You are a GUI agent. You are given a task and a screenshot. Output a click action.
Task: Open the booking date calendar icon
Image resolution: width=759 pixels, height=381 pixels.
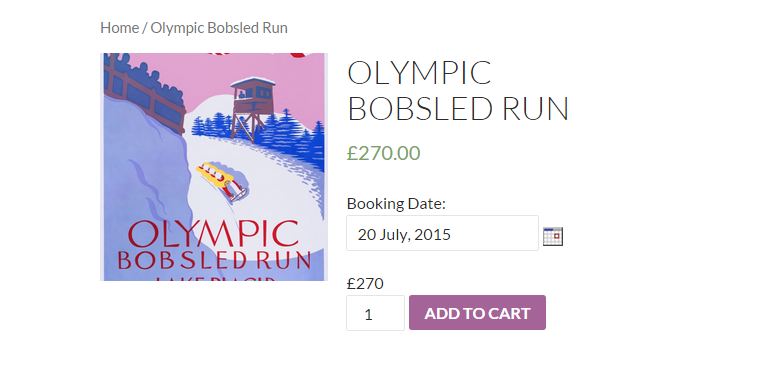553,236
